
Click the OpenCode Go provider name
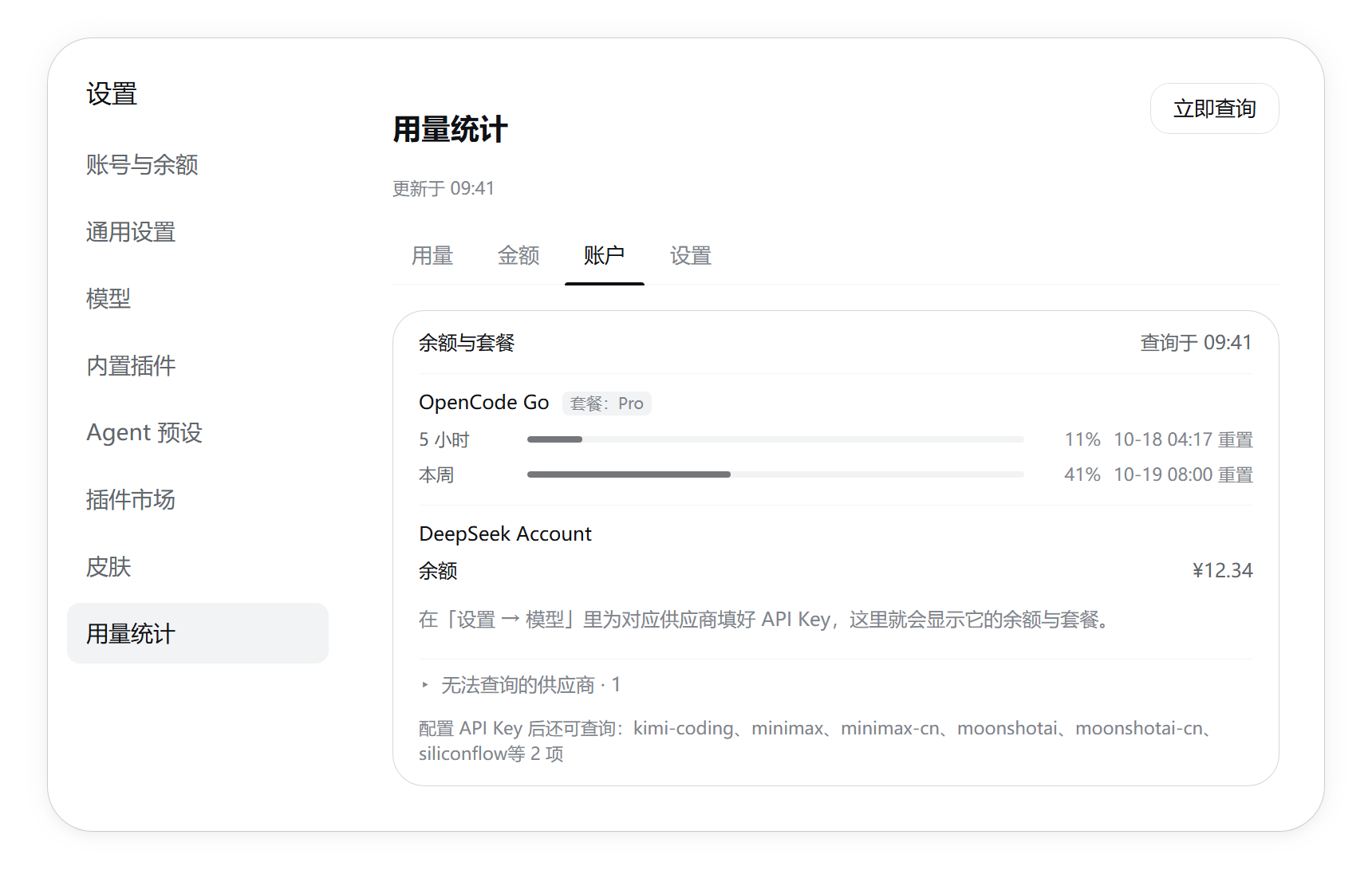tap(484, 403)
